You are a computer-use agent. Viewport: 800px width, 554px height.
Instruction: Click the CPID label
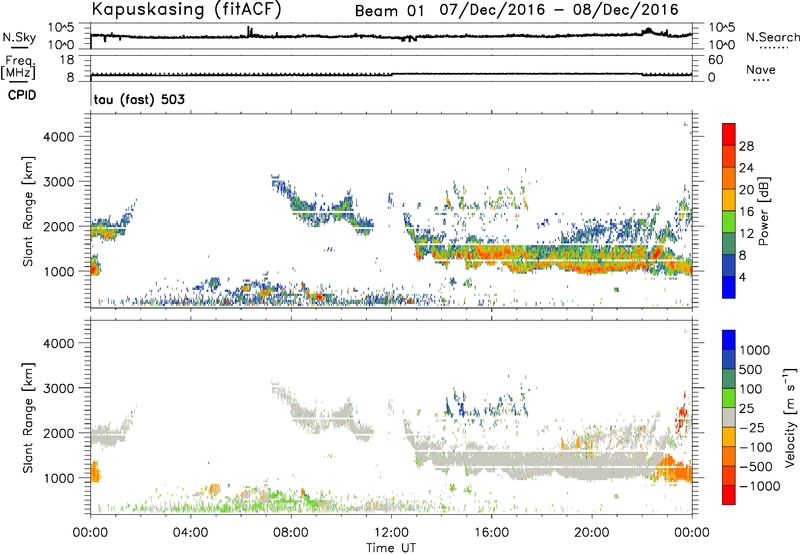click(22, 95)
